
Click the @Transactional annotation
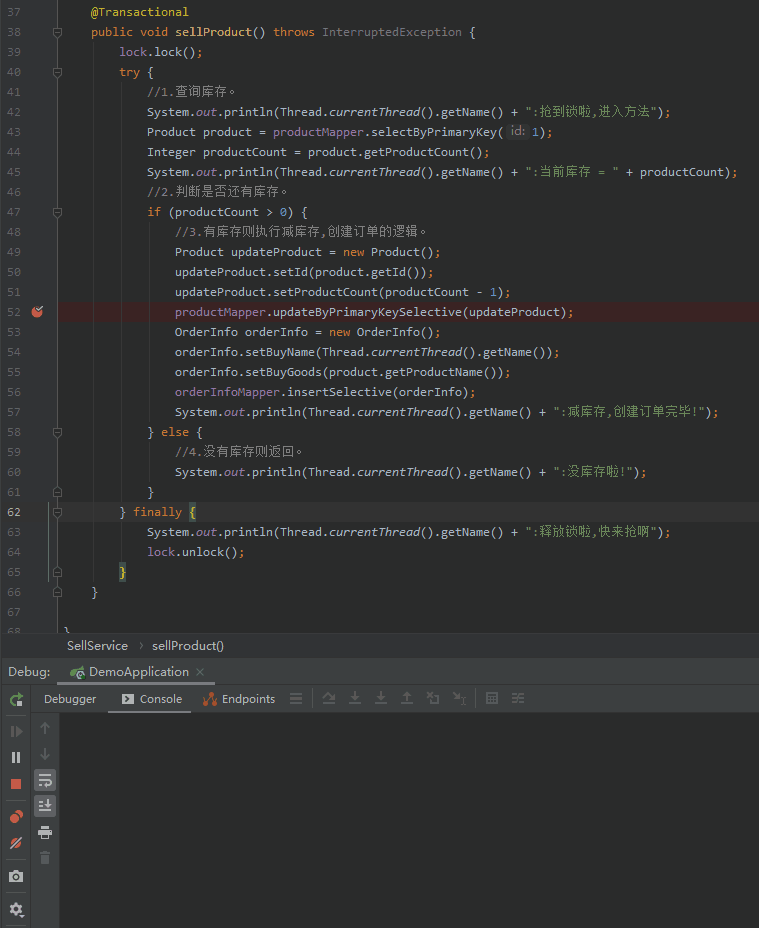pos(140,12)
